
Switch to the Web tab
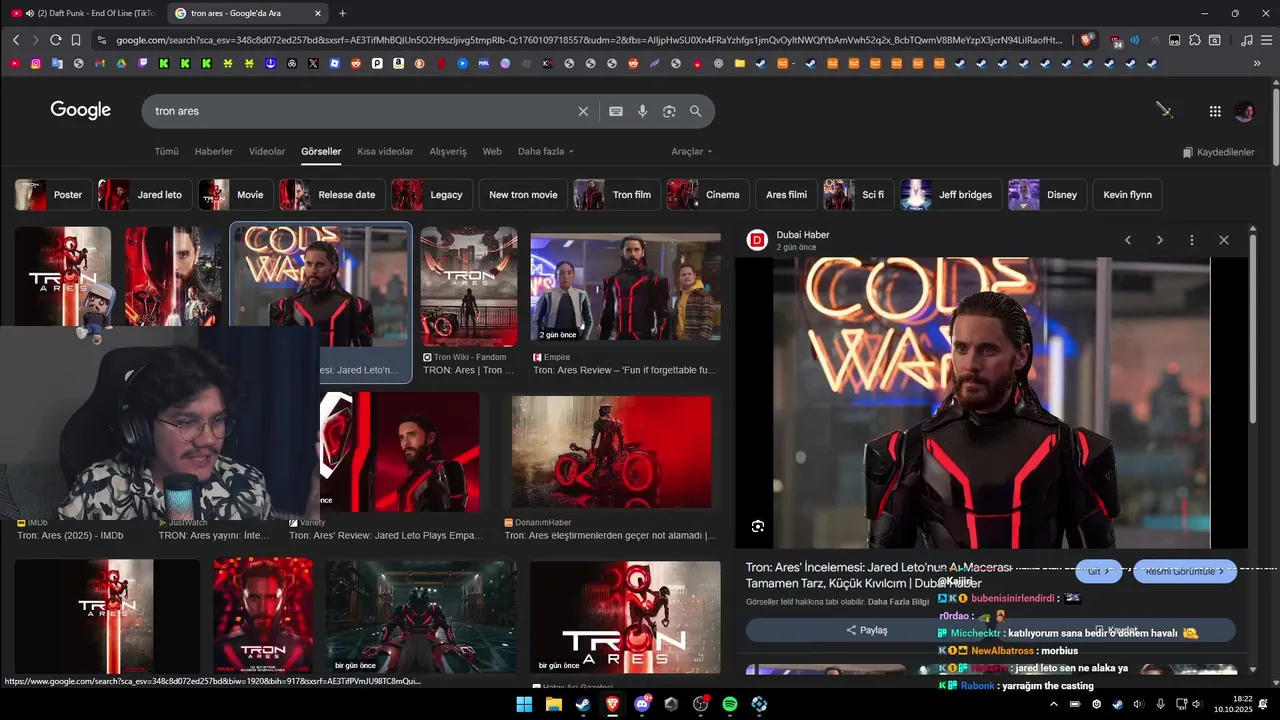[x=492, y=152]
